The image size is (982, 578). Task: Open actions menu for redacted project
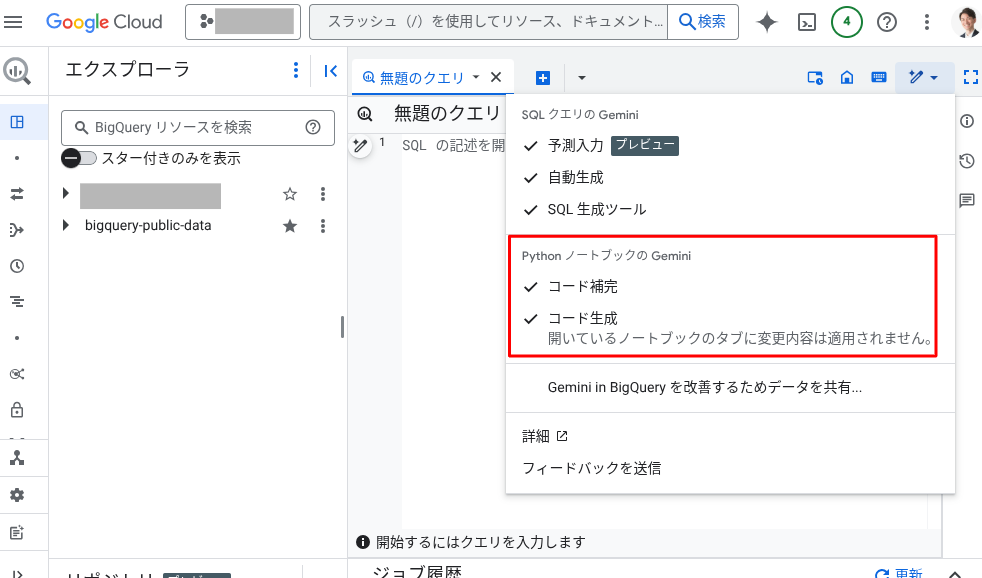click(x=323, y=194)
